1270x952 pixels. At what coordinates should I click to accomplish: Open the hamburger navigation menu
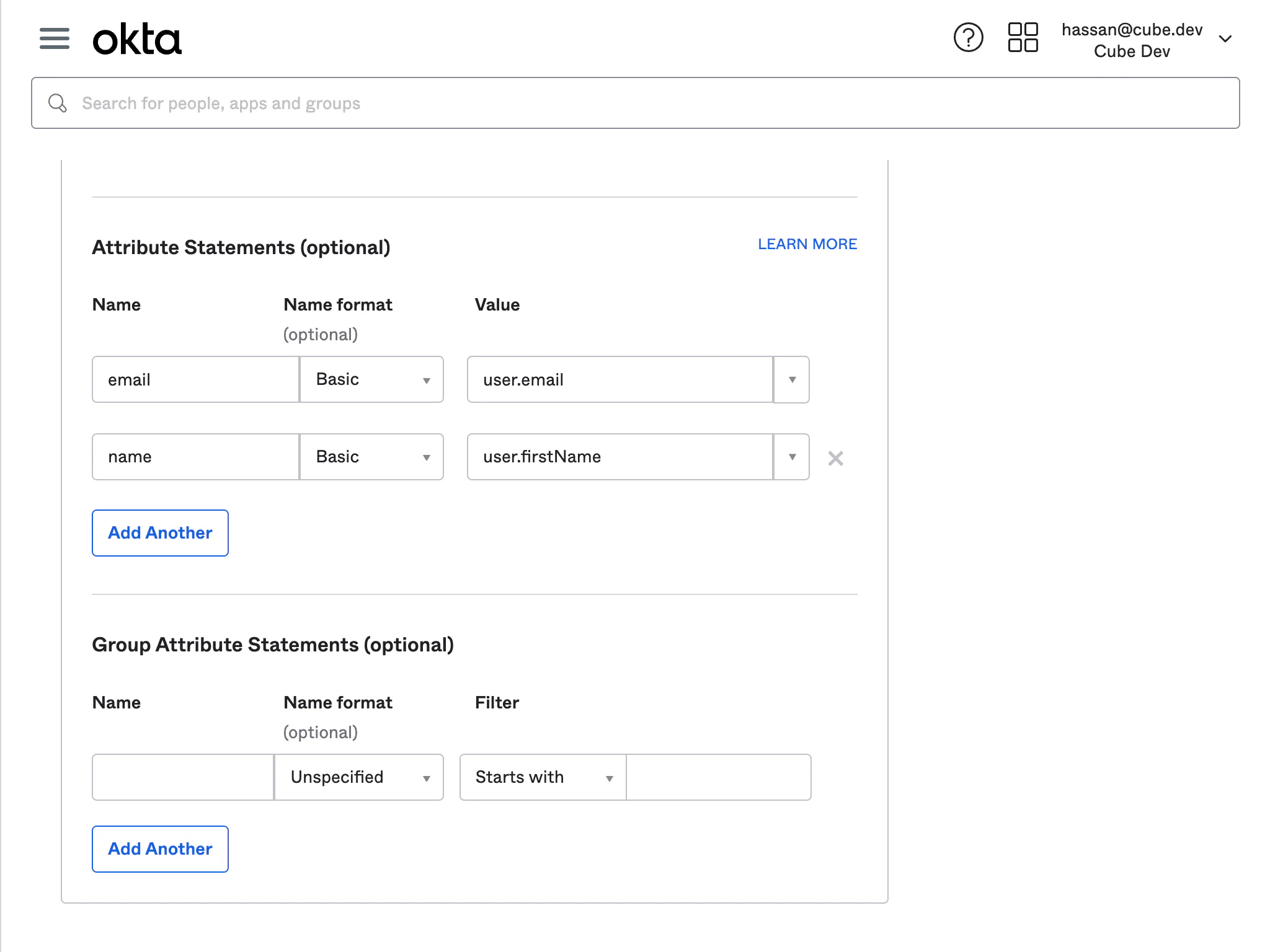pos(54,38)
